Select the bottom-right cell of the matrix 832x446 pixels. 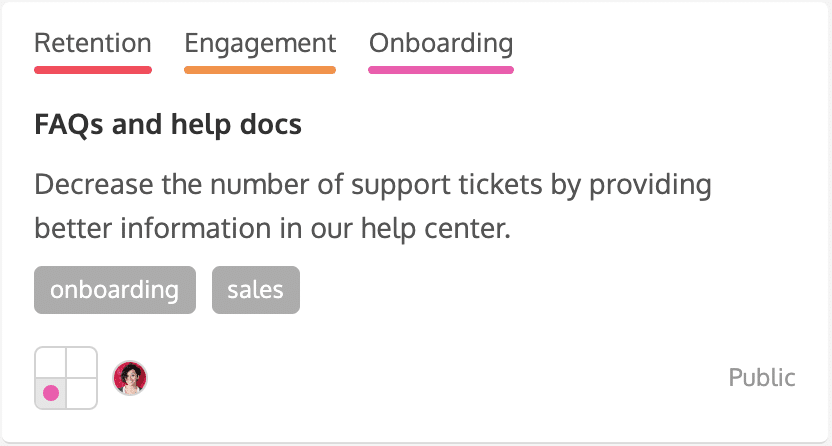pos(81,393)
